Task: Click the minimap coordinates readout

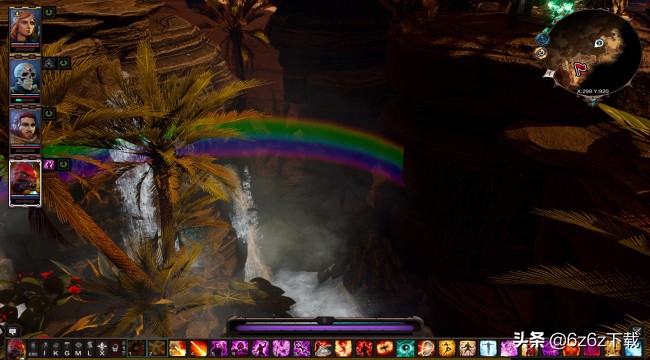Action: 592,90
